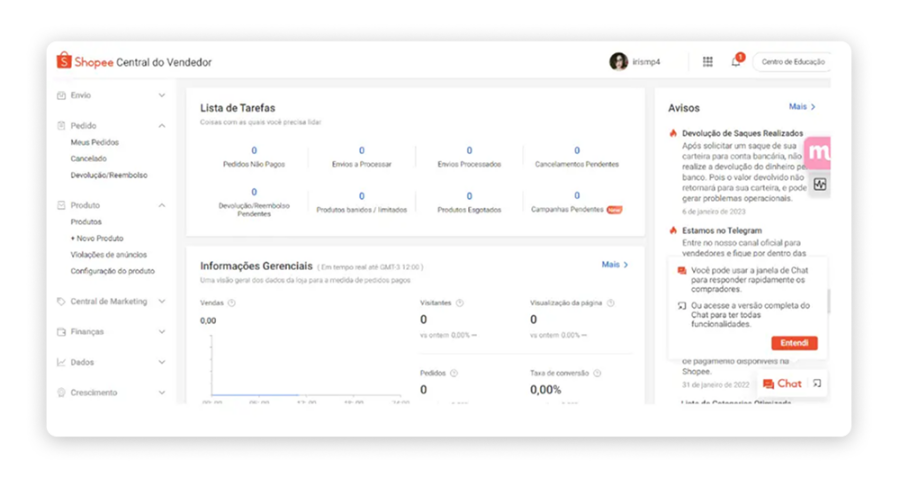The width and height of the screenshot is (900, 478).
Task: Click the Shopee logo icon
Action: (64, 61)
